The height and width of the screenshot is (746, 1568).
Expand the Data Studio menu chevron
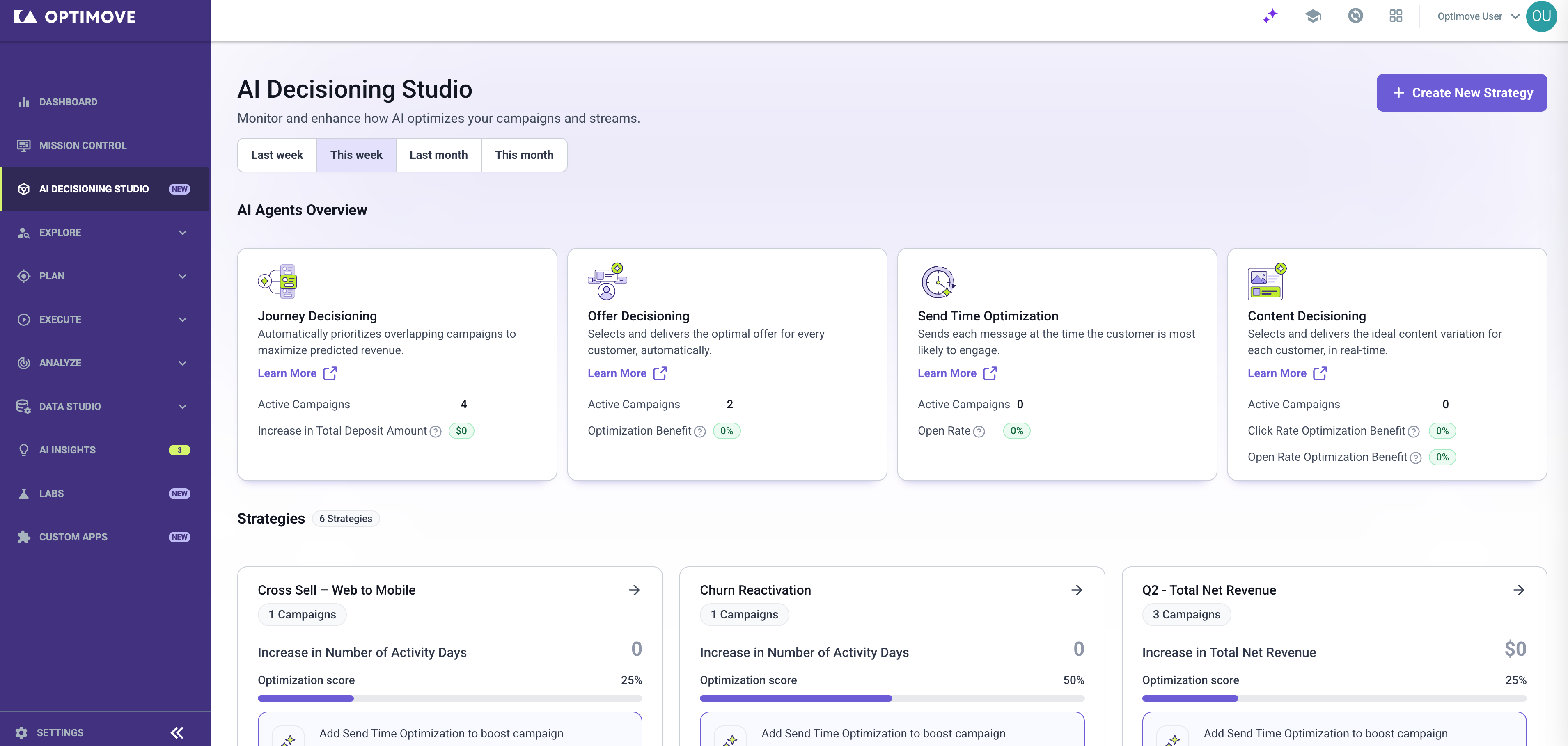[x=183, y=407]
